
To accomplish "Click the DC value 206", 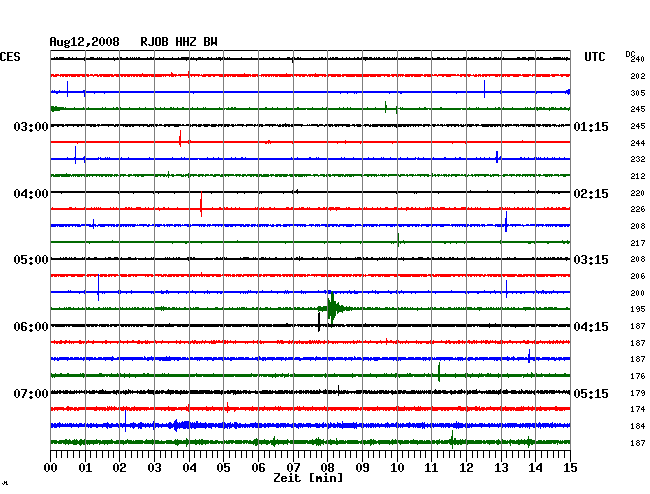I will [x=638, y=276].
